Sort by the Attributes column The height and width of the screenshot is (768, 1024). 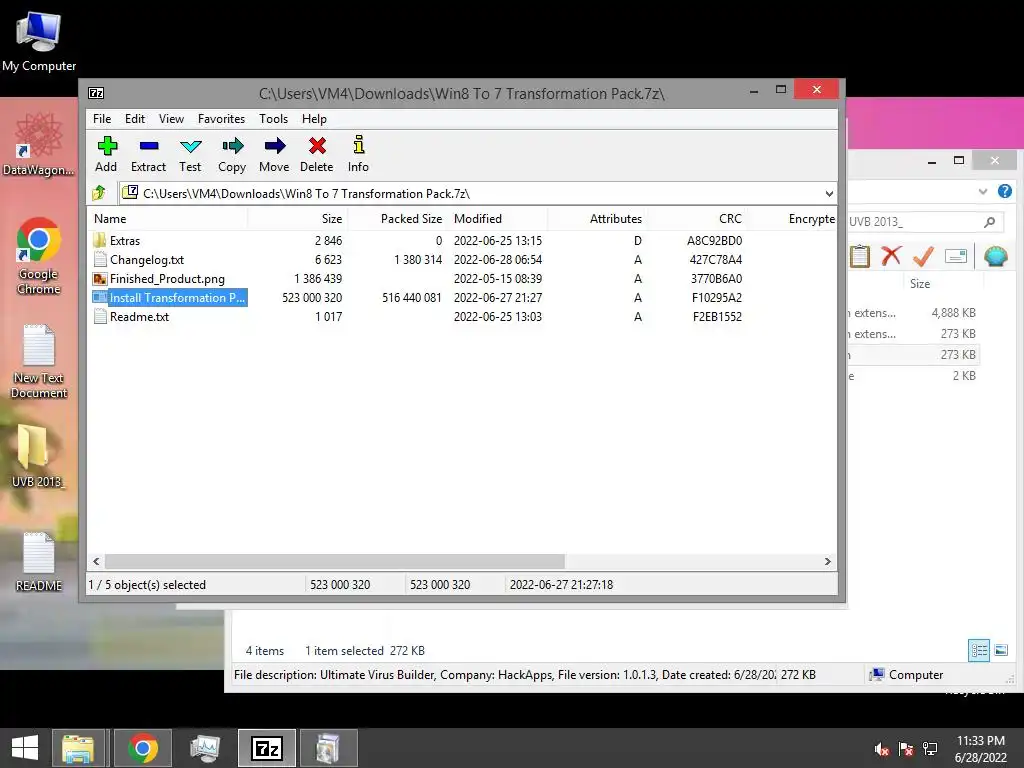pos(597,219)
